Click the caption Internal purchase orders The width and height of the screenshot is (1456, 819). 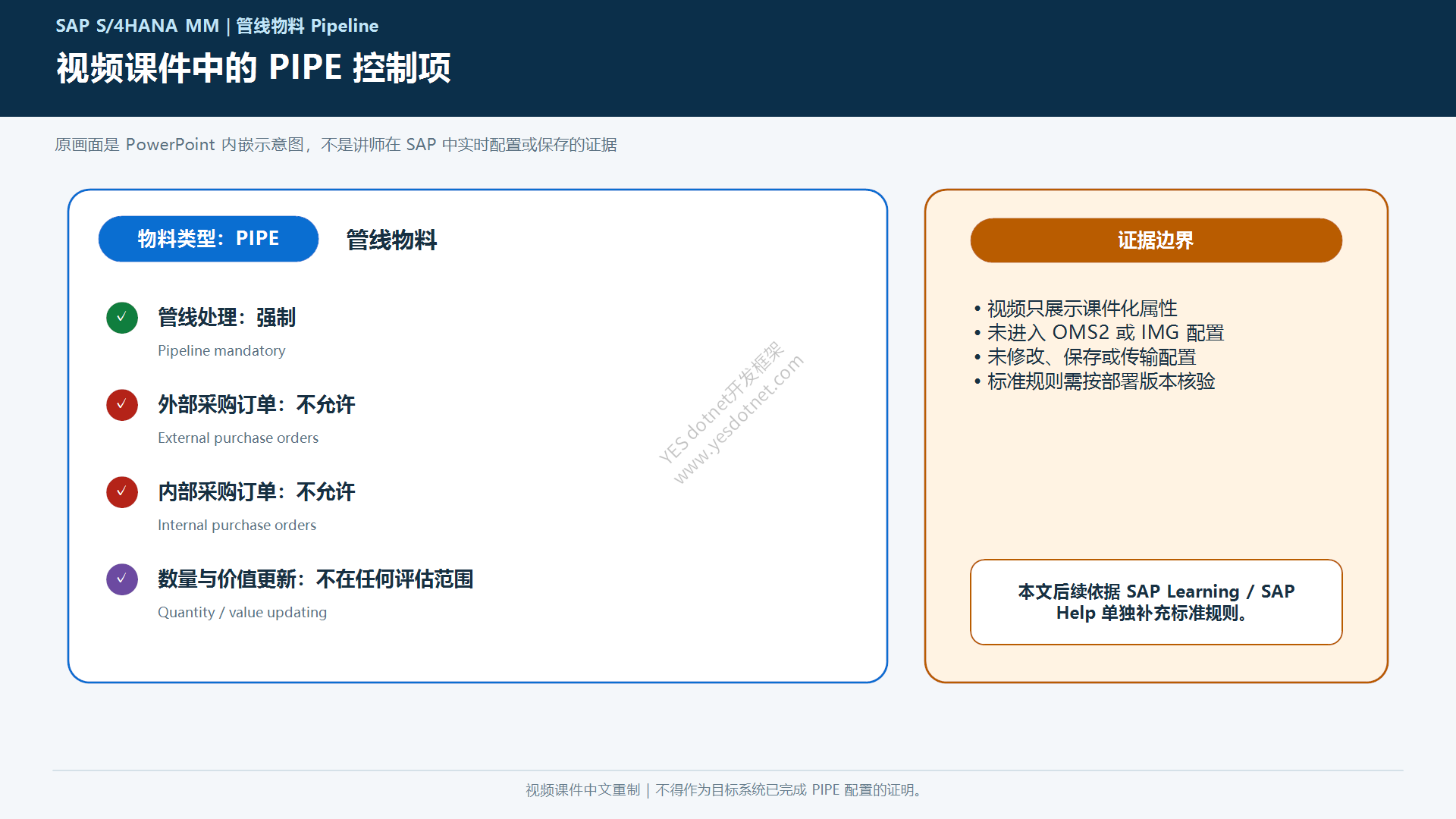point(237,525)
